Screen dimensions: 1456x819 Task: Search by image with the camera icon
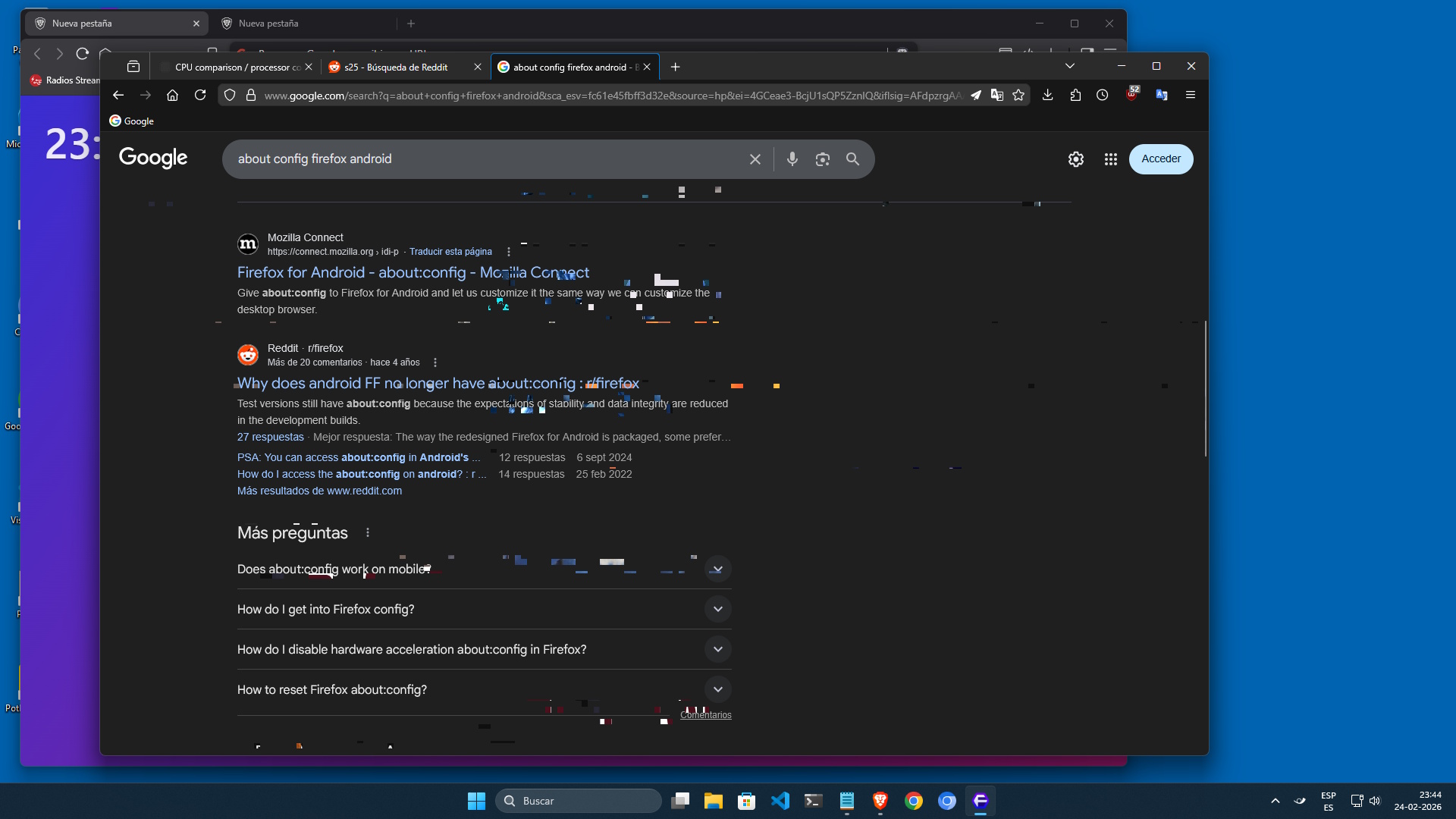(822, 159)
